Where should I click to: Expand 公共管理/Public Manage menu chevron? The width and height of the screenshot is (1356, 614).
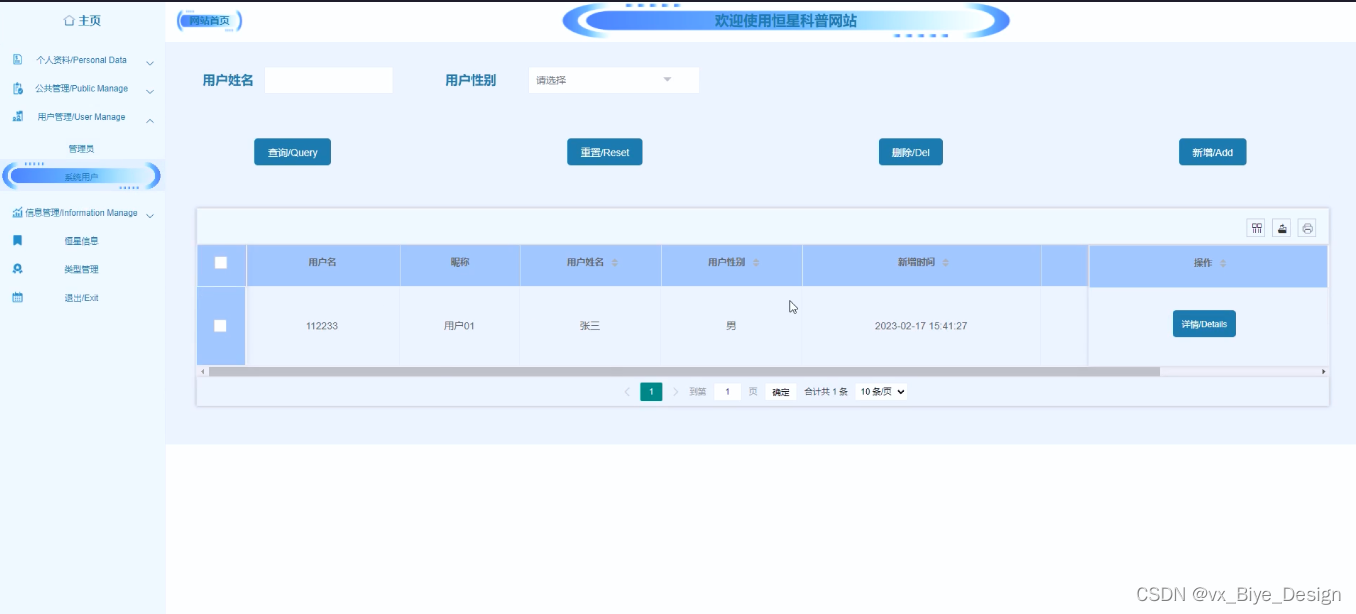[x=150, y=91]
